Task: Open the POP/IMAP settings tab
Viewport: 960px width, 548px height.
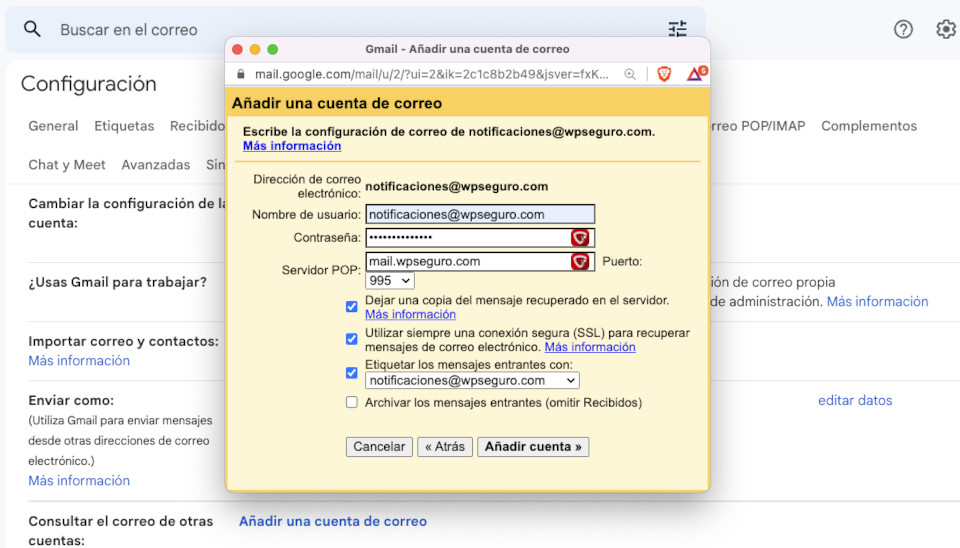Action: (758, 126)
